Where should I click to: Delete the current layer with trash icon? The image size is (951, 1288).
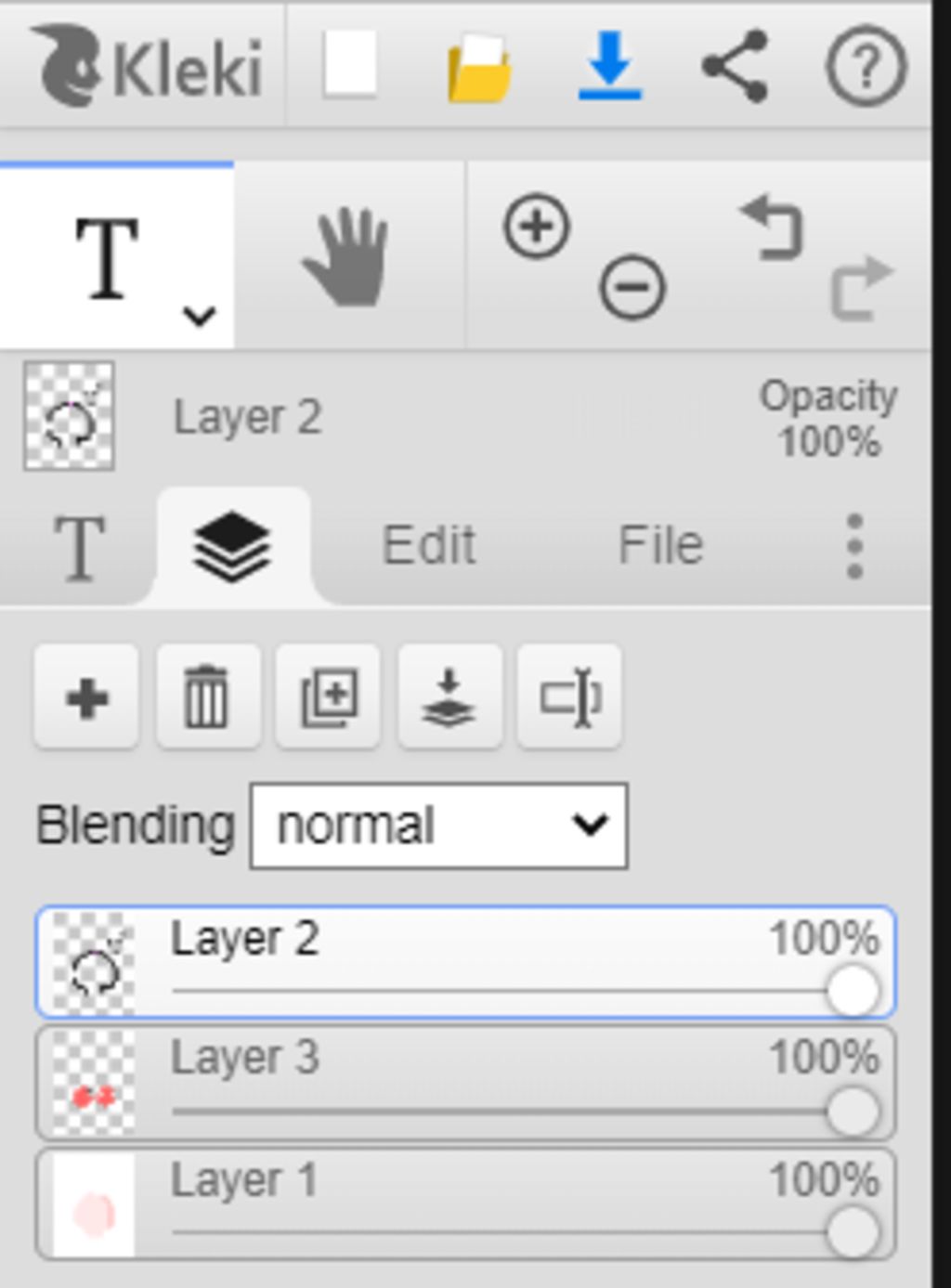pos(207,697)
